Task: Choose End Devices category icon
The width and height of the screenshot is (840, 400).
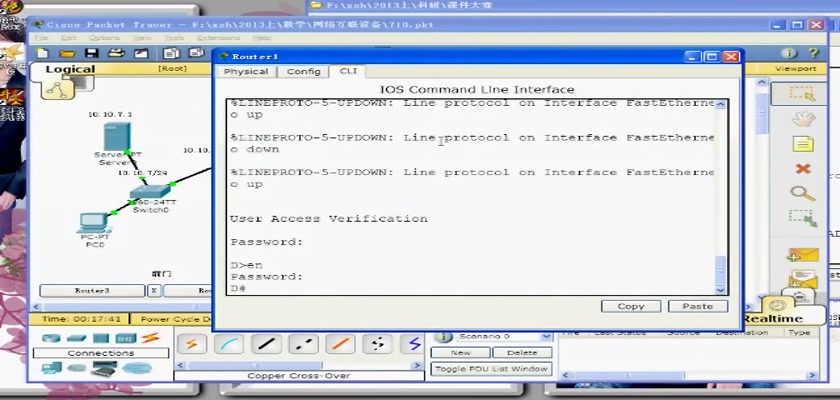Action: (x=51, y=368)
